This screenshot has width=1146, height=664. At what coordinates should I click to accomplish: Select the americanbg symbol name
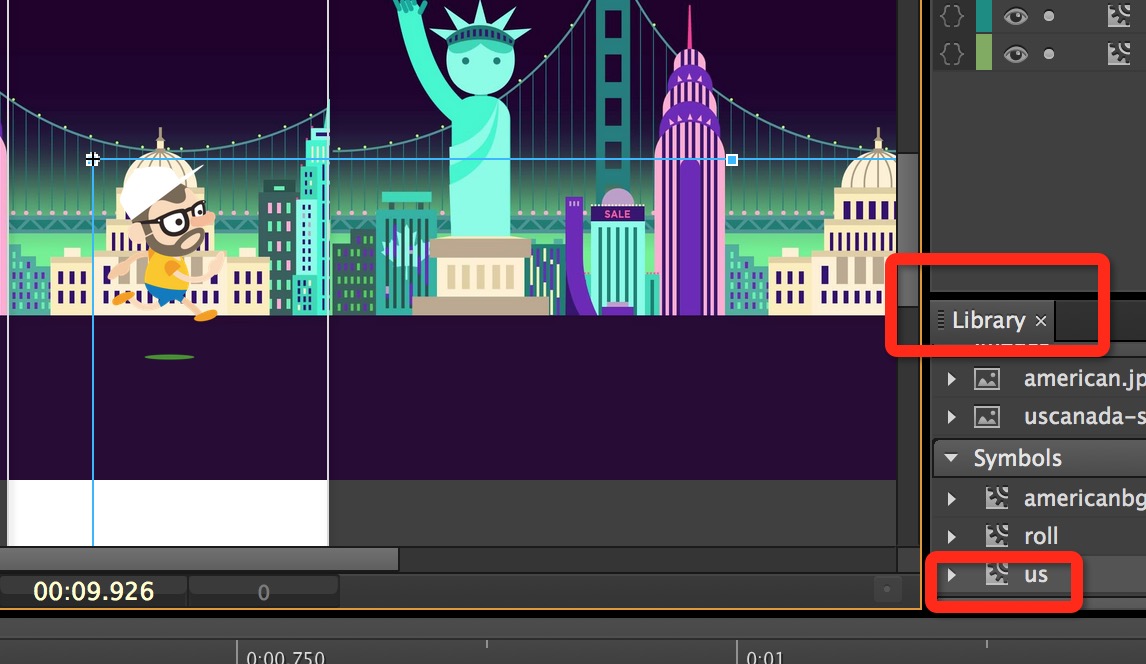click(x=1085, y=498)
